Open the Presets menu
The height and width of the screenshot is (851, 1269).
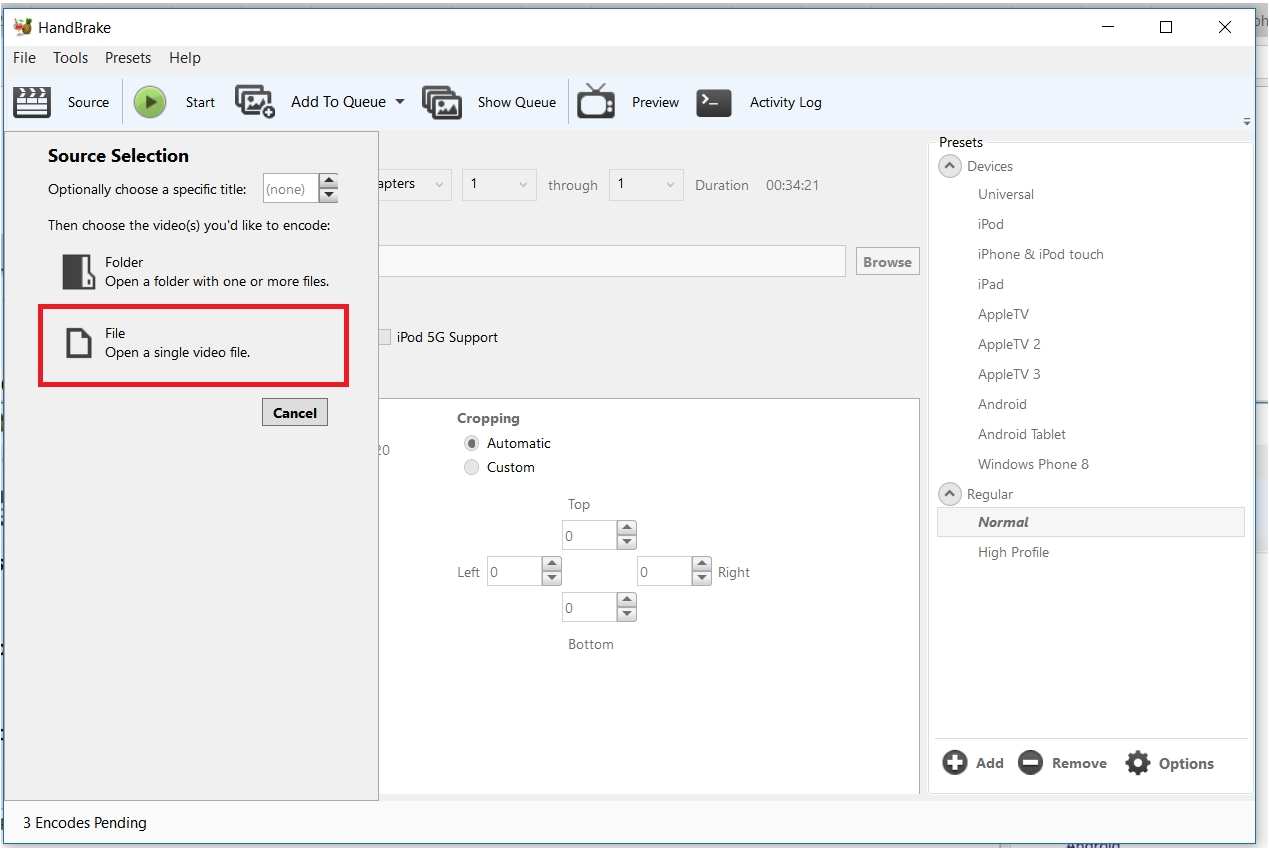click(x=128, y=58)
